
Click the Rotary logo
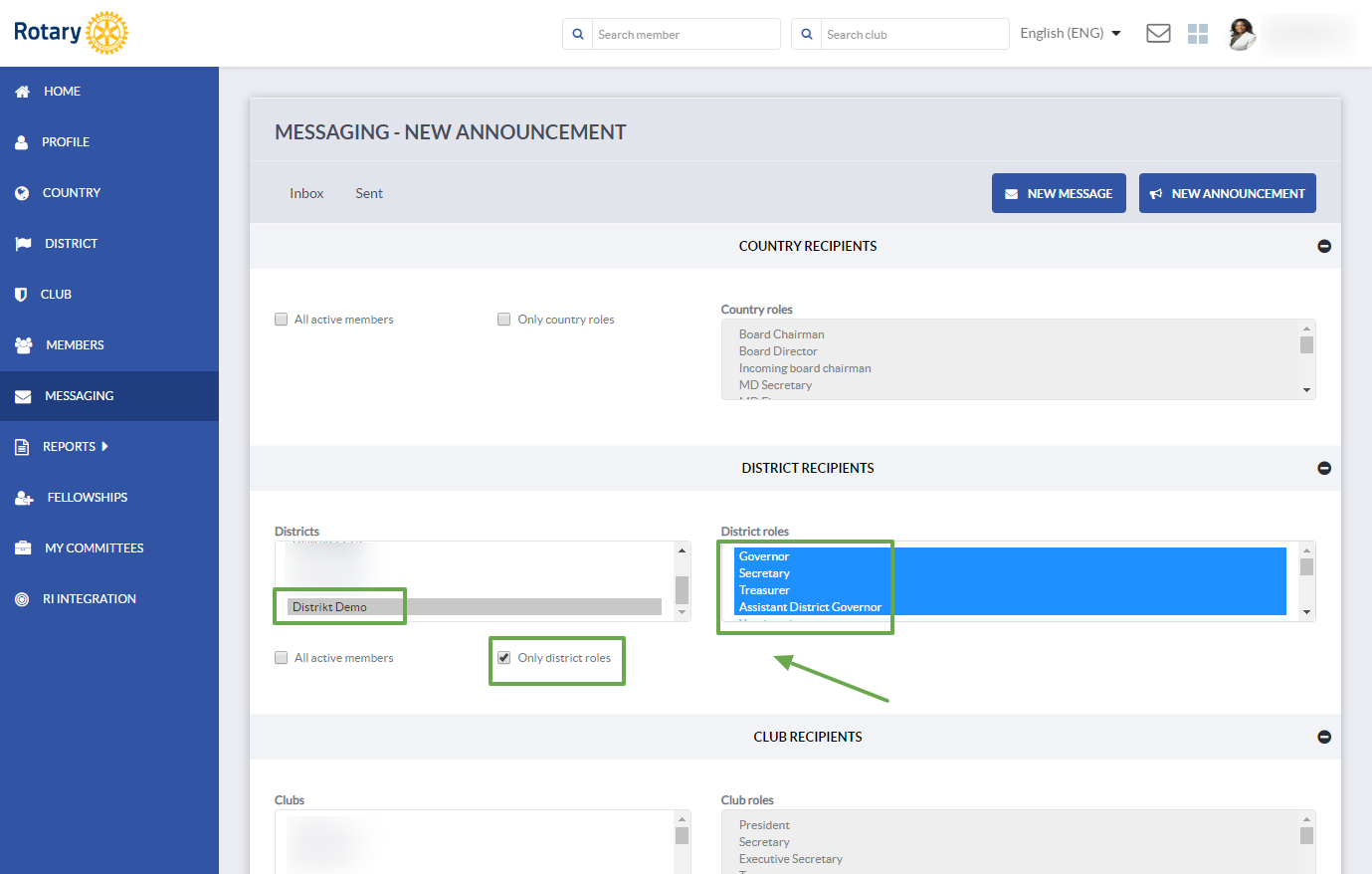71,33
